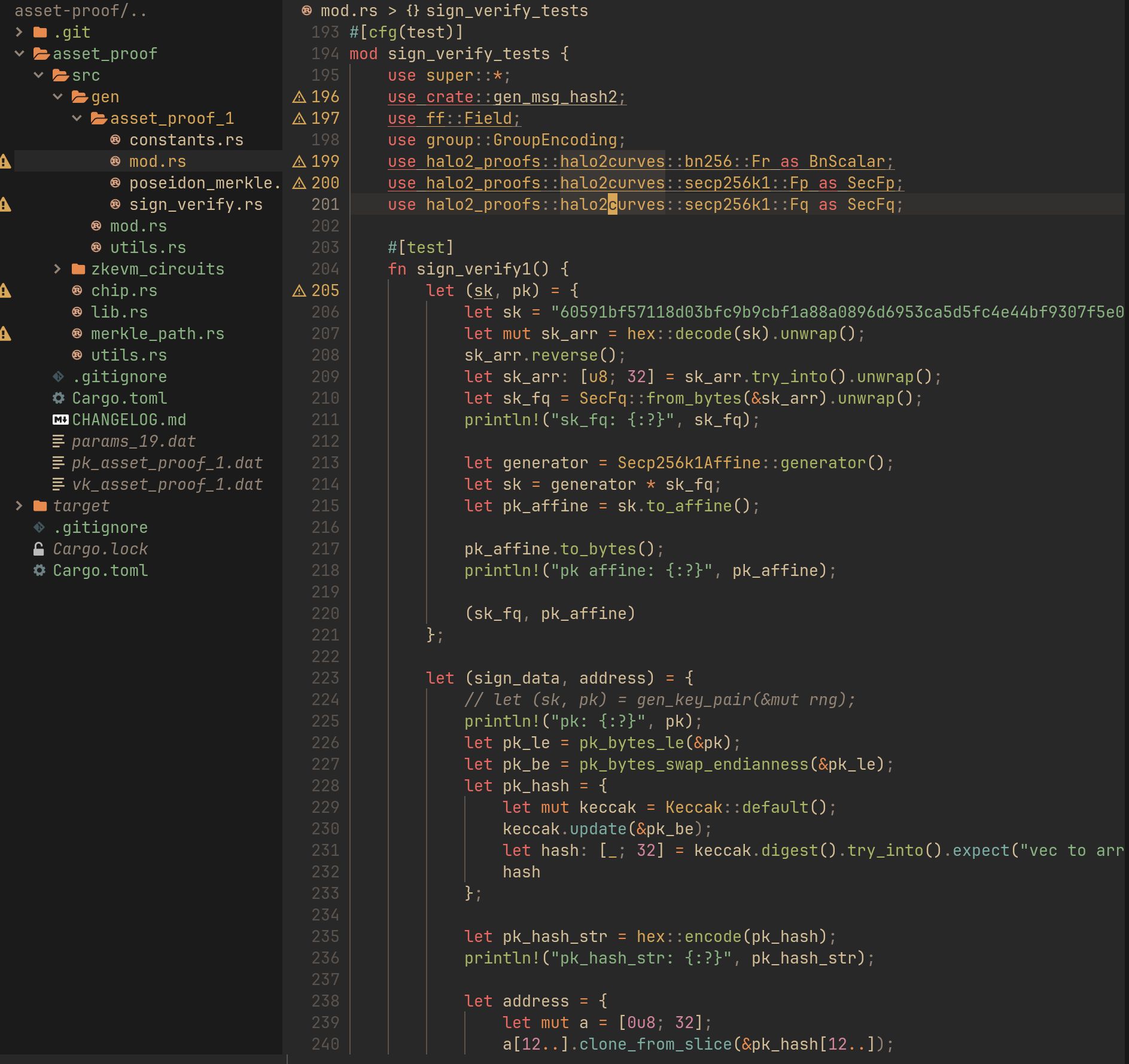This screenshot has height=1064, width=1129.
Task: Expand the .git folder chevron
Action: coord(19,32)
